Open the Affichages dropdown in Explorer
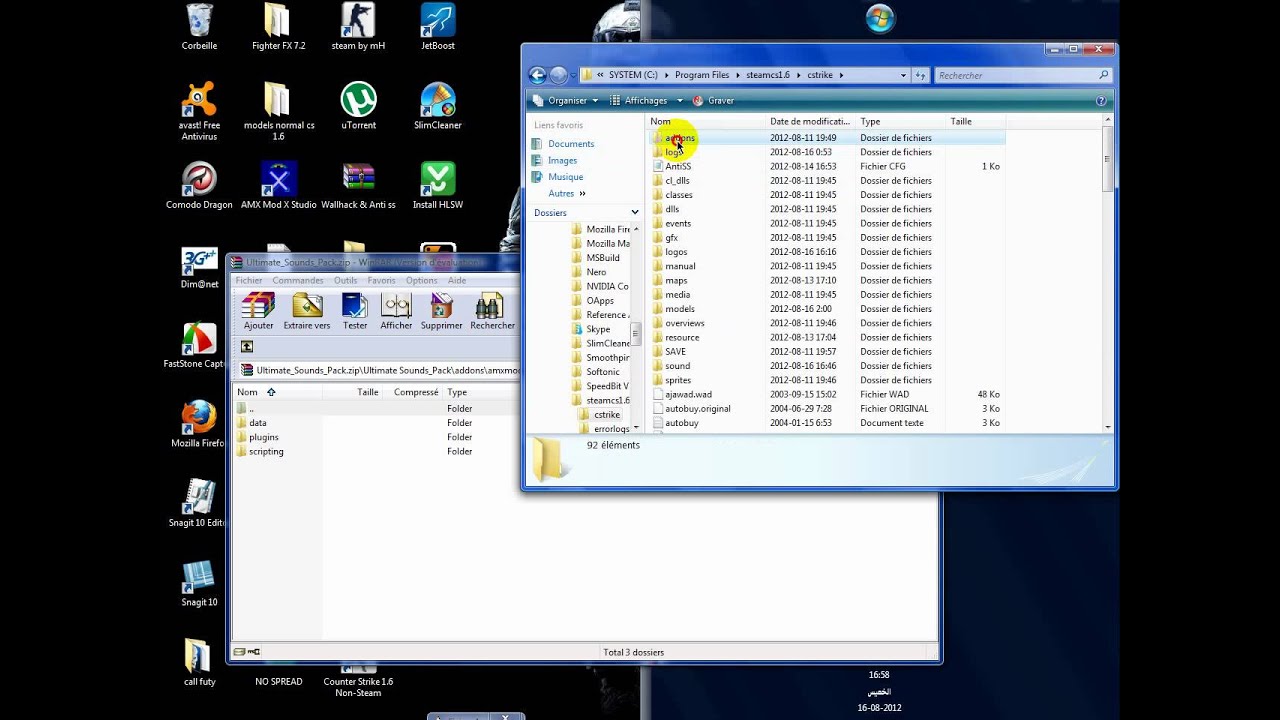This screenshot has width=1280, height=720. point(646,100)
